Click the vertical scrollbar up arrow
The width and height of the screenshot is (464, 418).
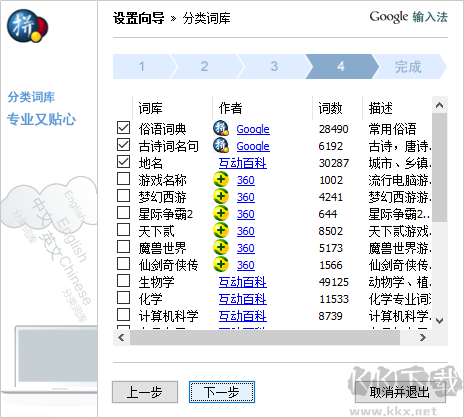coord(439,105)
